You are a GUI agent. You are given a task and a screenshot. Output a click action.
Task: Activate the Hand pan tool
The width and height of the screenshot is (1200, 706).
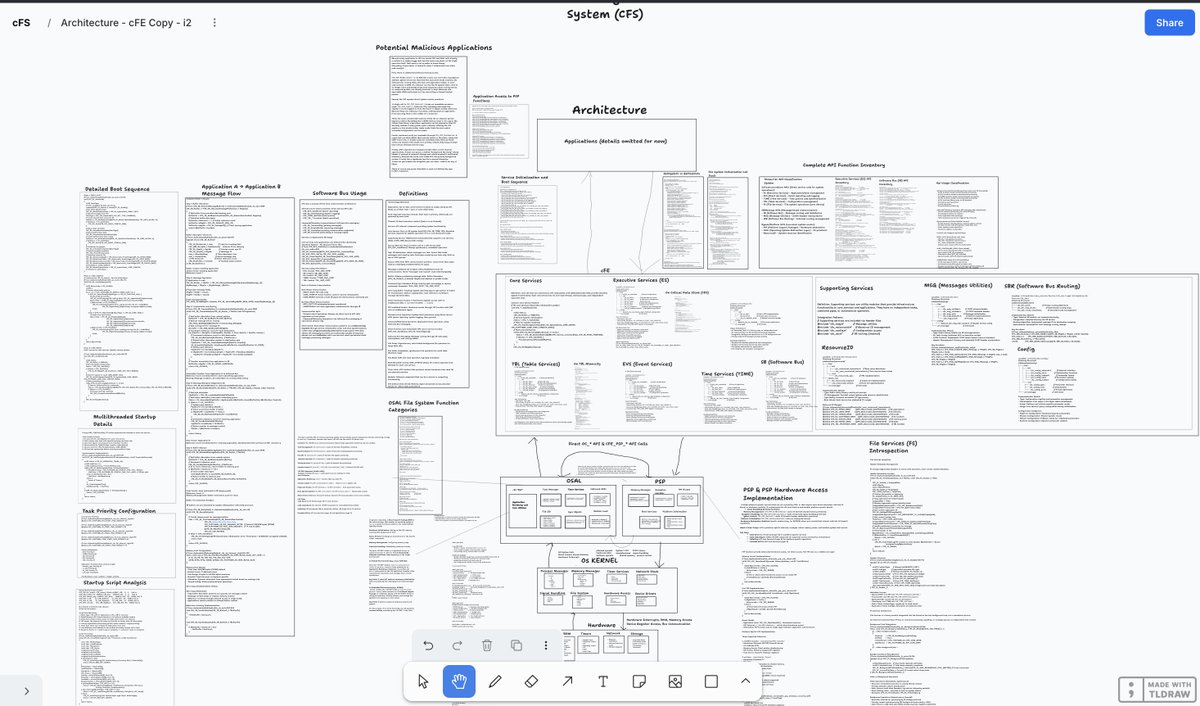(x=459, y=681)
